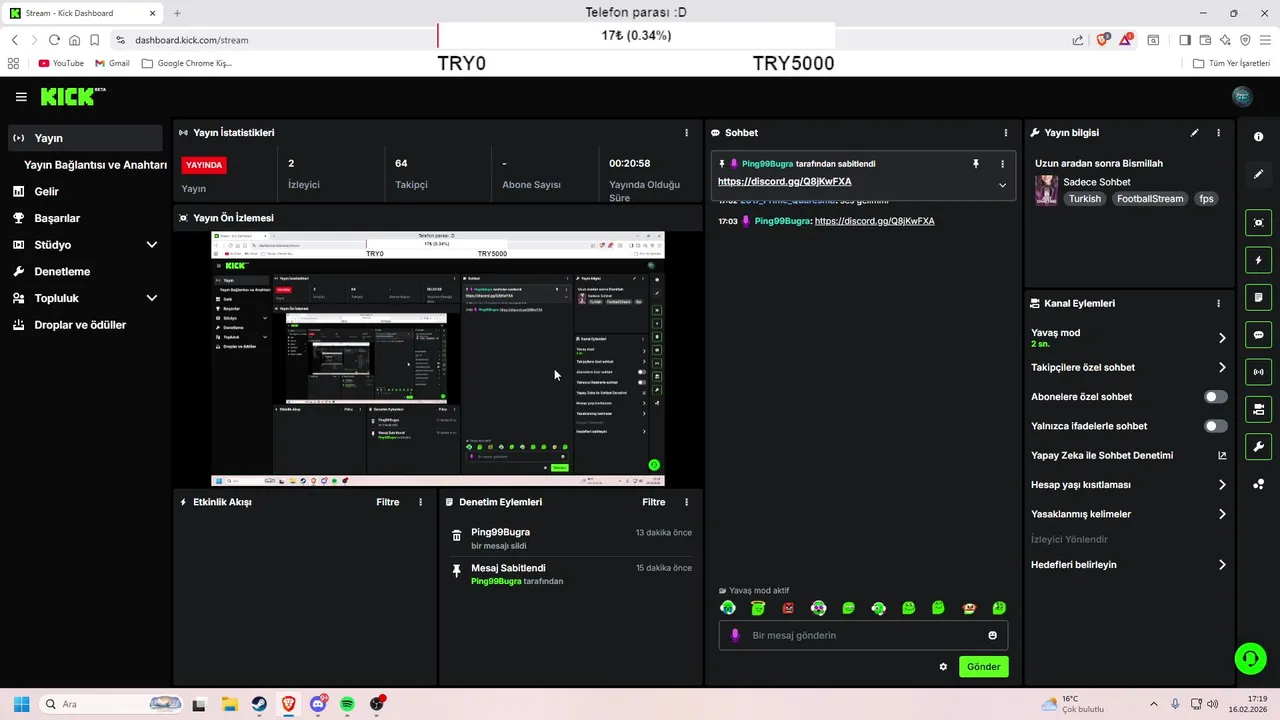Click the fps tag
This screenshot has width=1280, height=720.
click(x=1206, y=199)
